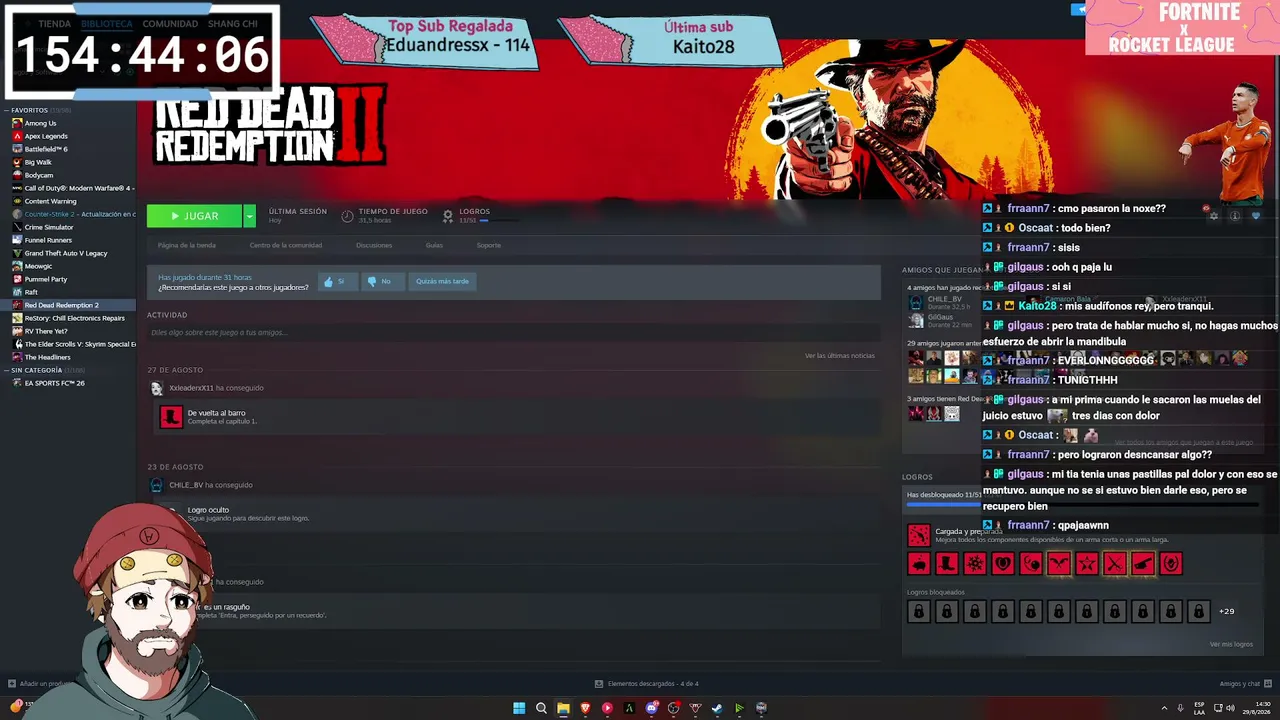The image size is (1280, 720).
Task: Open the TIENDA menu
Action: [x=54, y=24]
